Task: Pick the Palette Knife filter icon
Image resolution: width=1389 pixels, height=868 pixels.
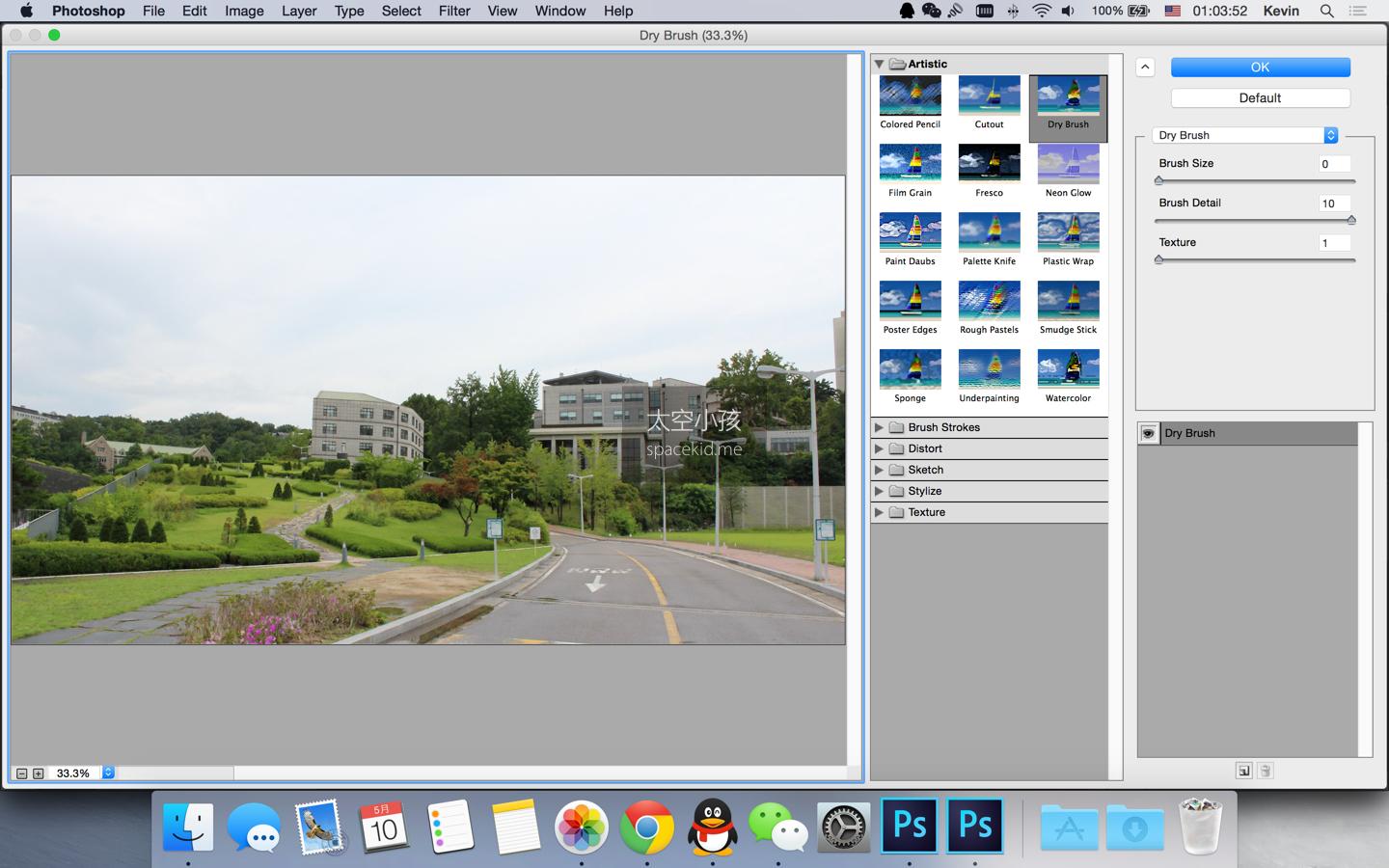Action: pos(989,231)
